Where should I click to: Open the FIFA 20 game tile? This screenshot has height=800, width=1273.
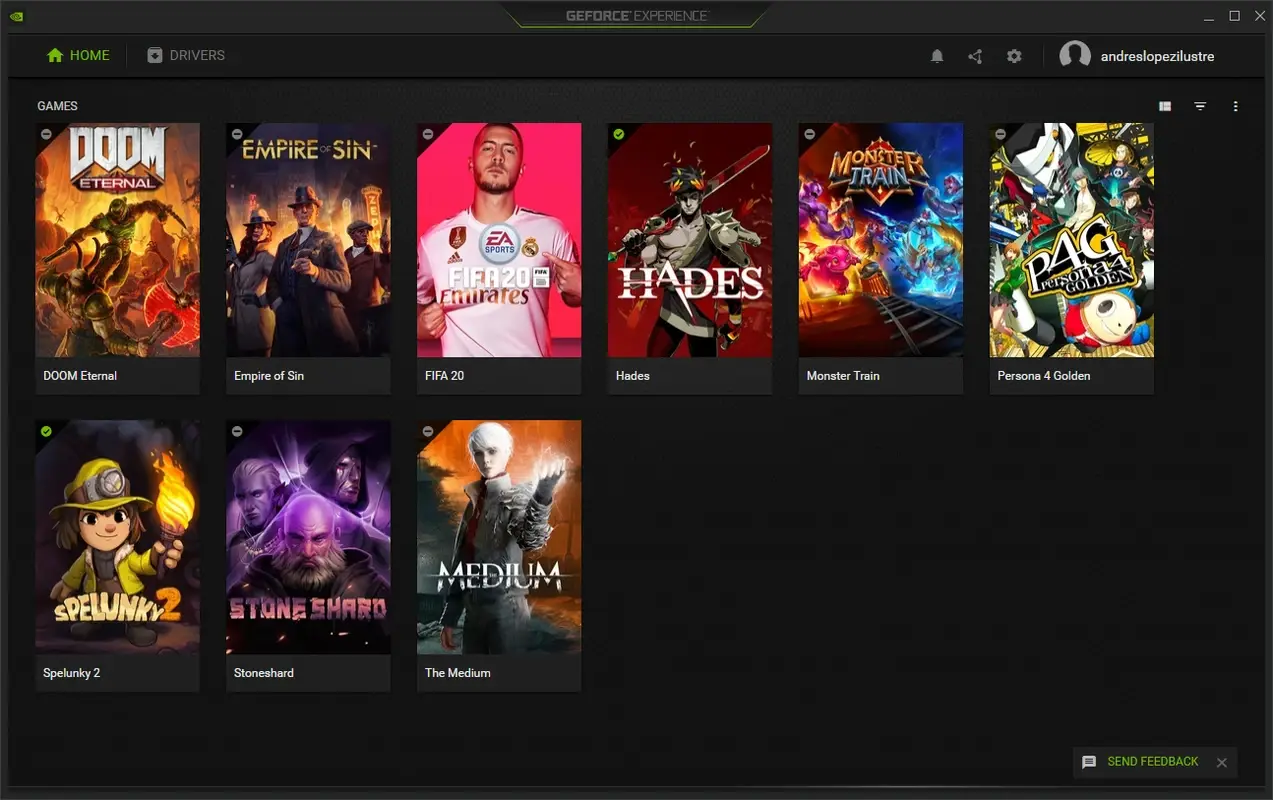coord(498,240)
